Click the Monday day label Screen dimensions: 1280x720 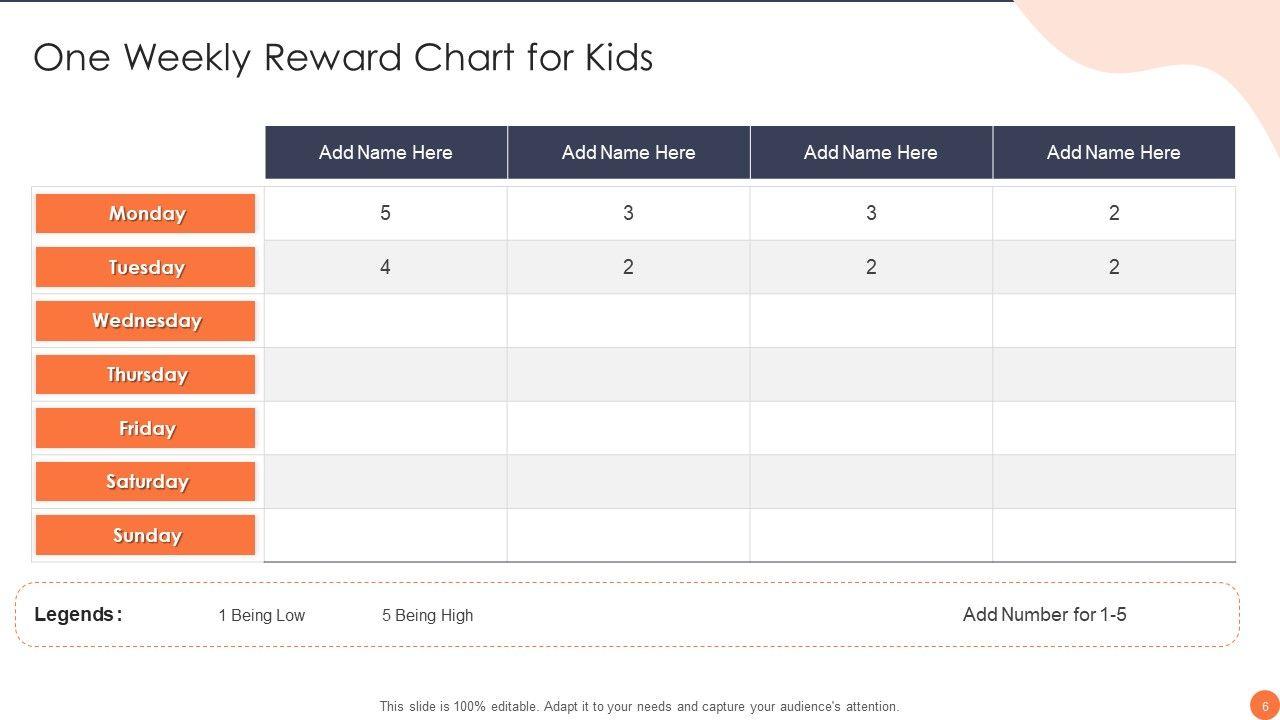pyautogui.click(x=146, y=213)
